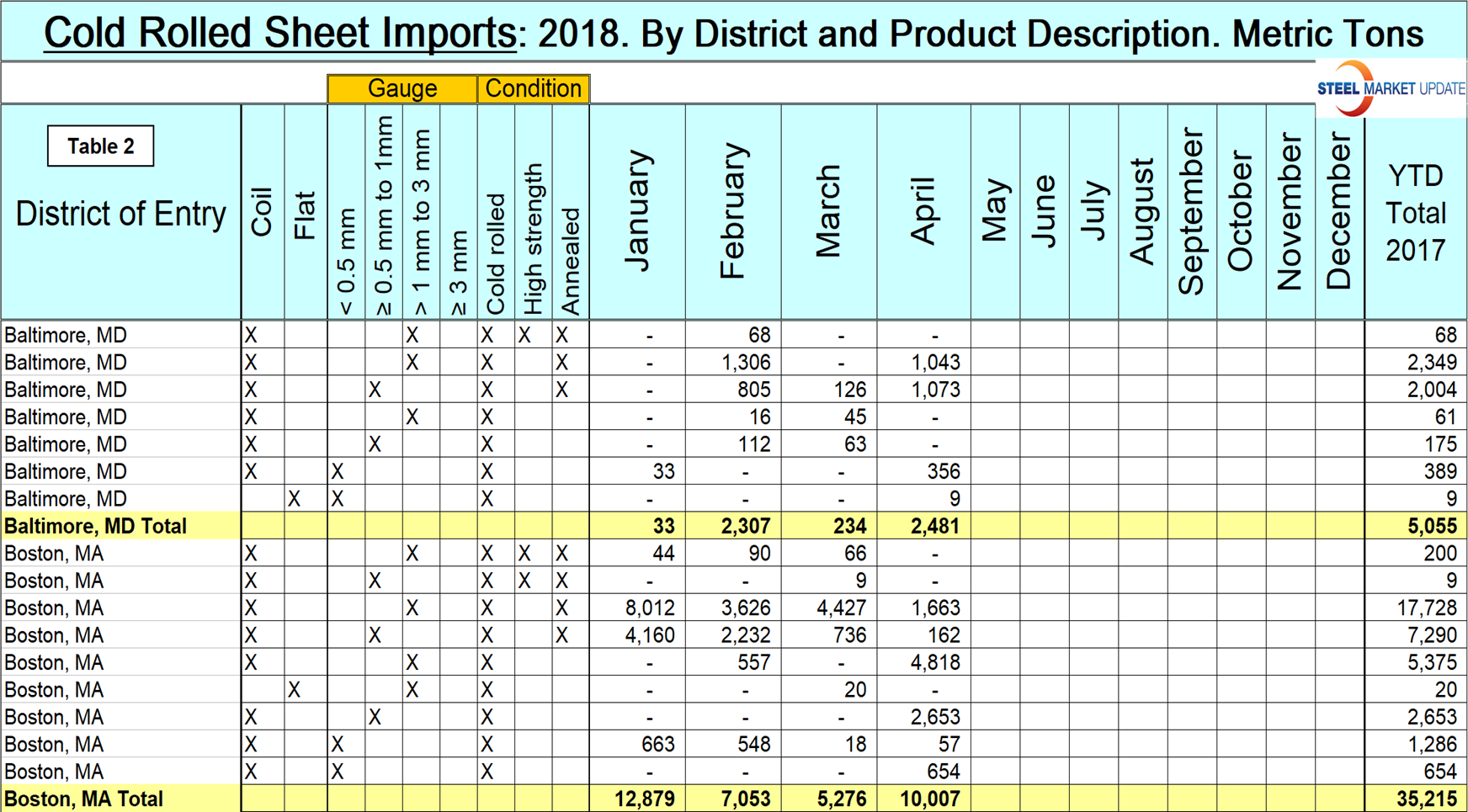Click the December column header

[x=1338, y=211]
